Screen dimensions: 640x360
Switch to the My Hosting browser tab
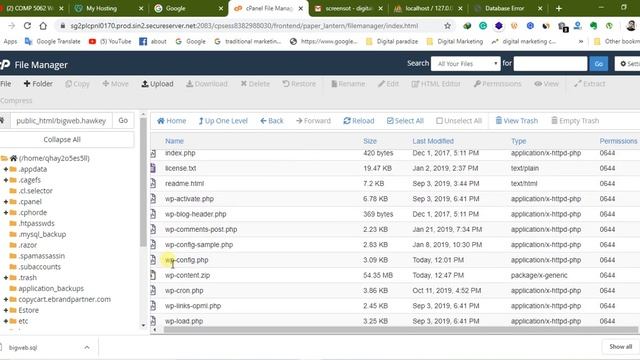pos(109,8)
